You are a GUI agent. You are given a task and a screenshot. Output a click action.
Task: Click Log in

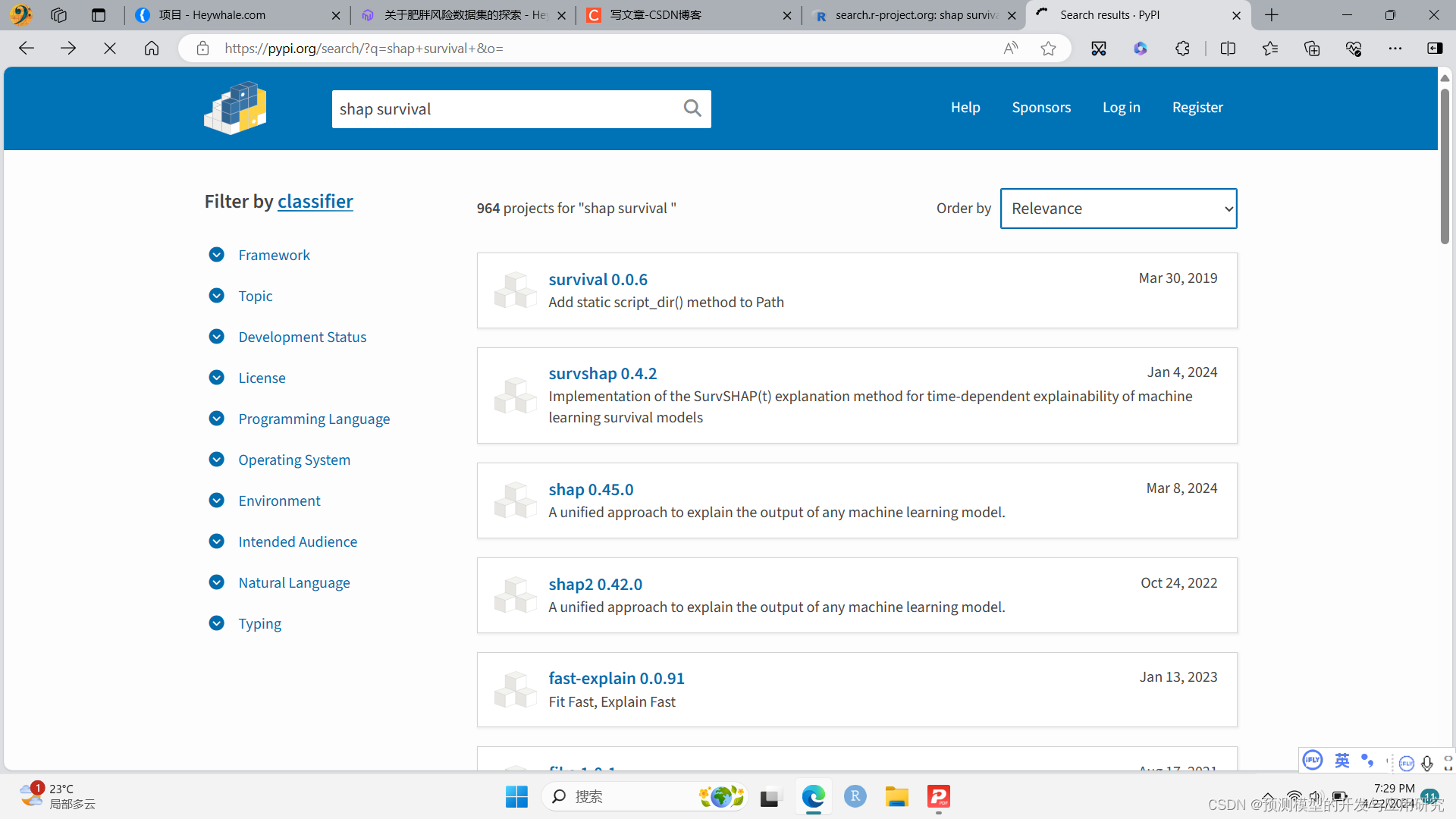[x=1121, y=108]
